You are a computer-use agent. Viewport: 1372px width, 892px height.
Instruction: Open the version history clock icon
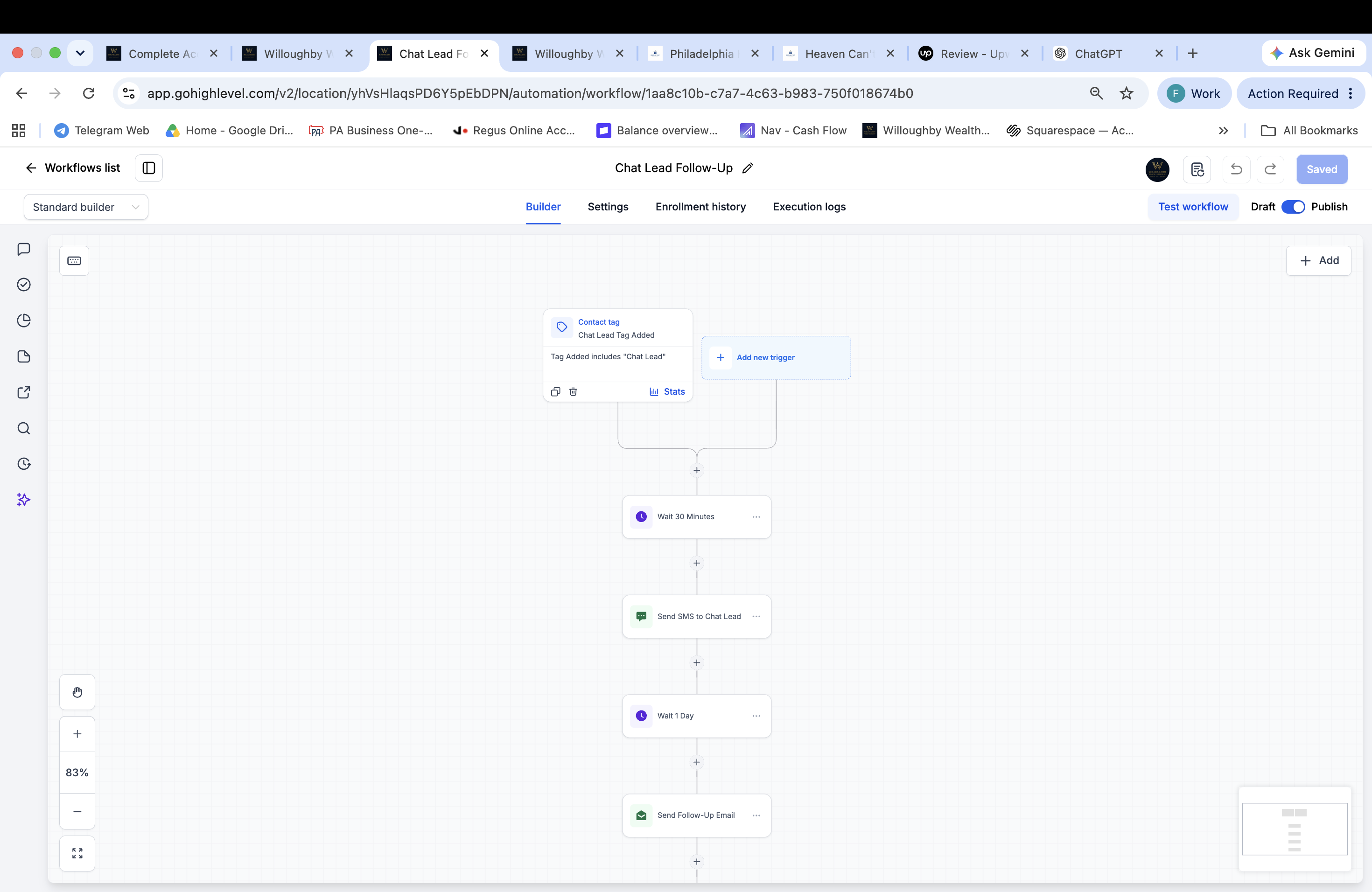[24, 464]
